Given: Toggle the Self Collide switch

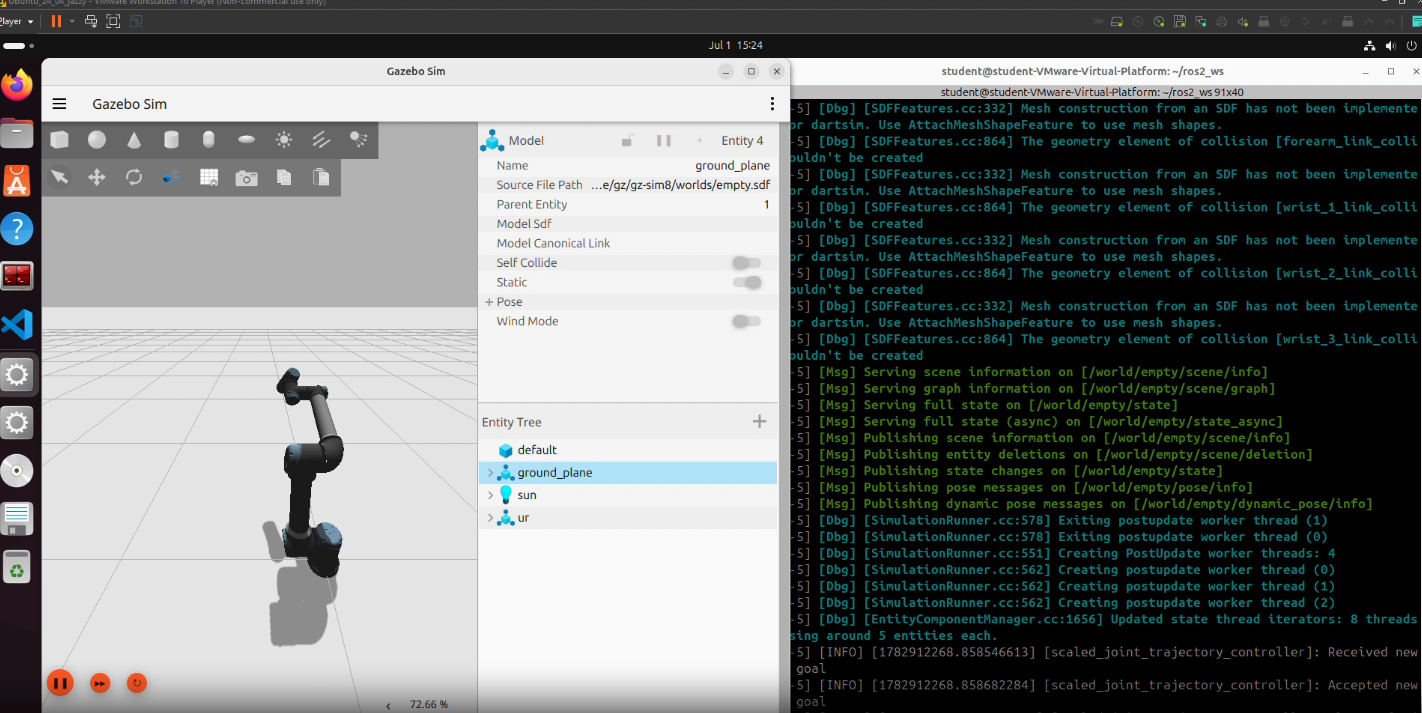Looking at the screenshot, I should point(746,263).
